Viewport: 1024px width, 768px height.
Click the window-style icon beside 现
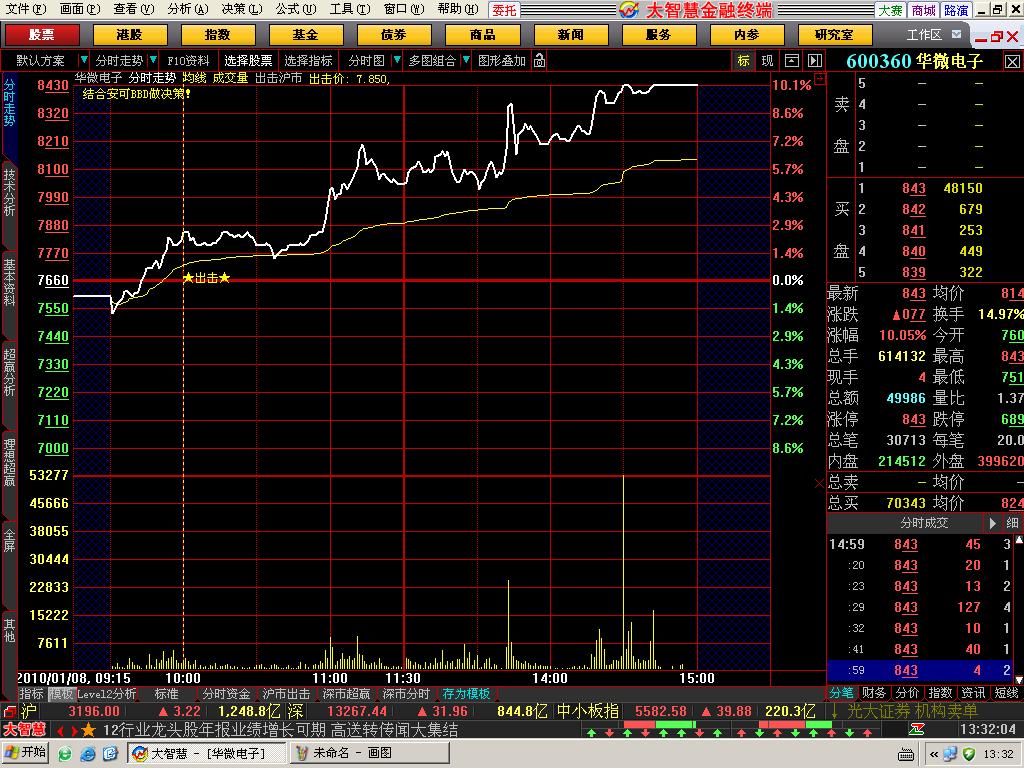tap(792, 61)
